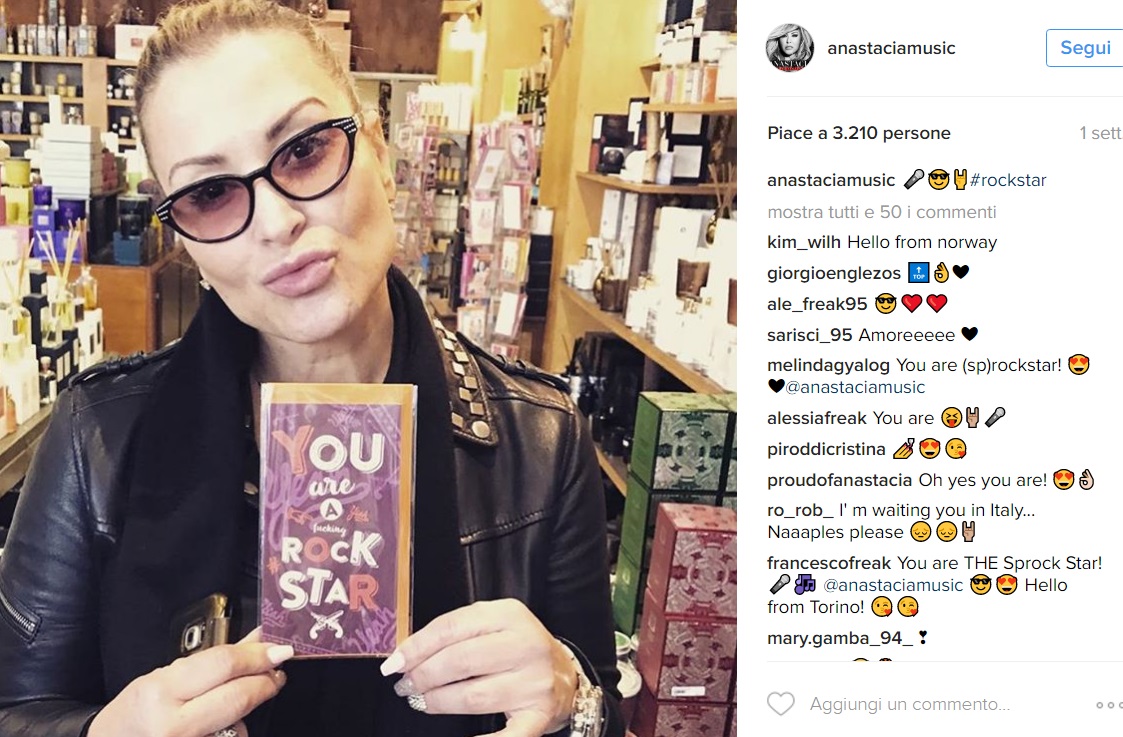
Task: Open proudofanastacia commenter profile
Action: click(x=839, y=480)
